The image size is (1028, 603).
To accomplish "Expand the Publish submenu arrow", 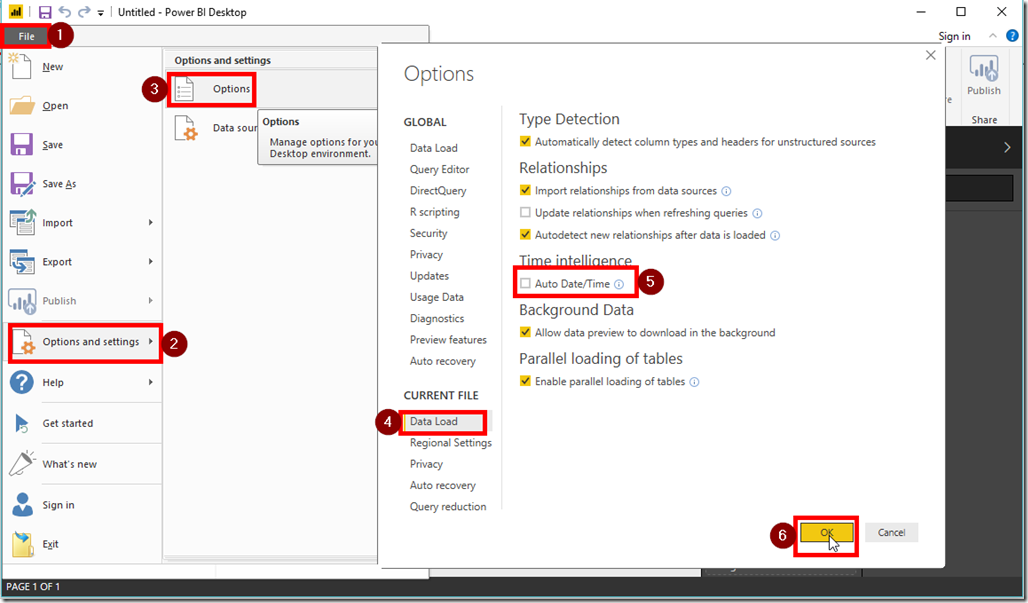I will point(151,301).
